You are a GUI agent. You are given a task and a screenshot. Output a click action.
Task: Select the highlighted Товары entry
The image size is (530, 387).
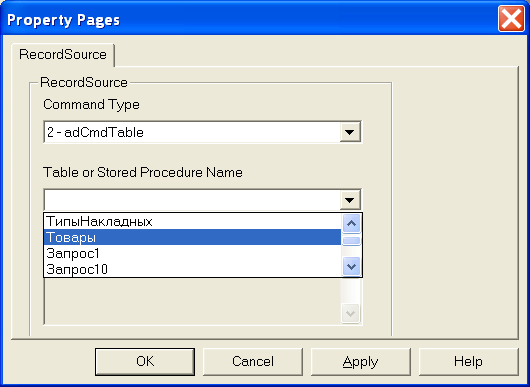(192, 237)
